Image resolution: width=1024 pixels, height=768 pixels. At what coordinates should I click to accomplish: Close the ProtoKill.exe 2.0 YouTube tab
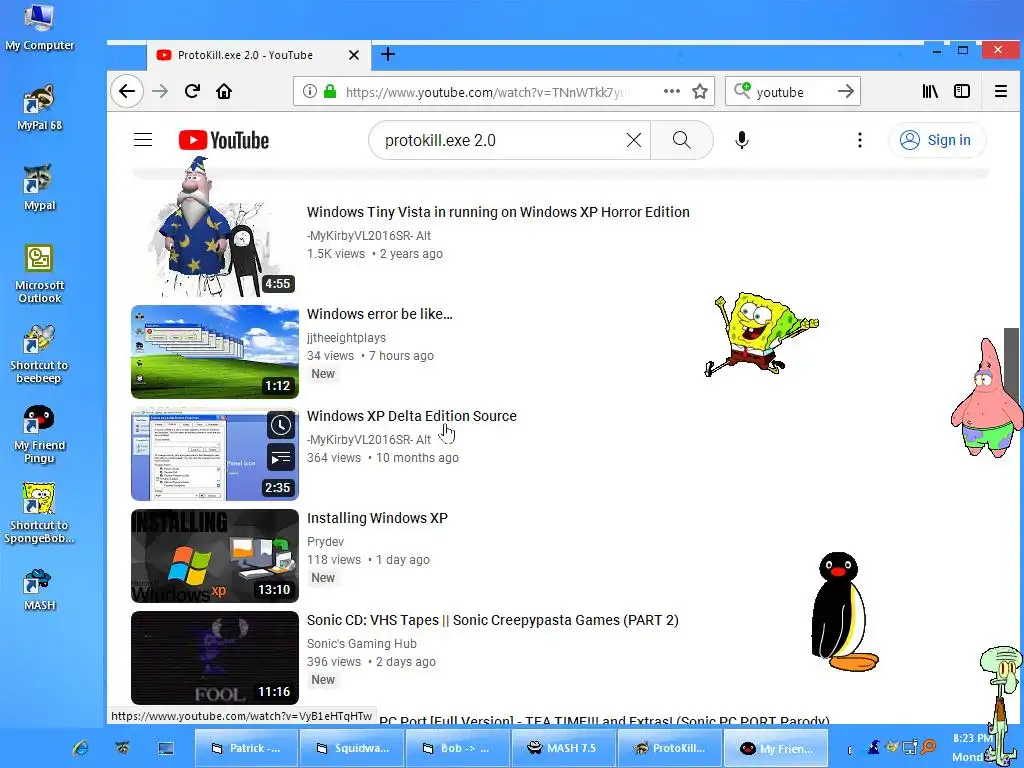[x=353, y=55]
